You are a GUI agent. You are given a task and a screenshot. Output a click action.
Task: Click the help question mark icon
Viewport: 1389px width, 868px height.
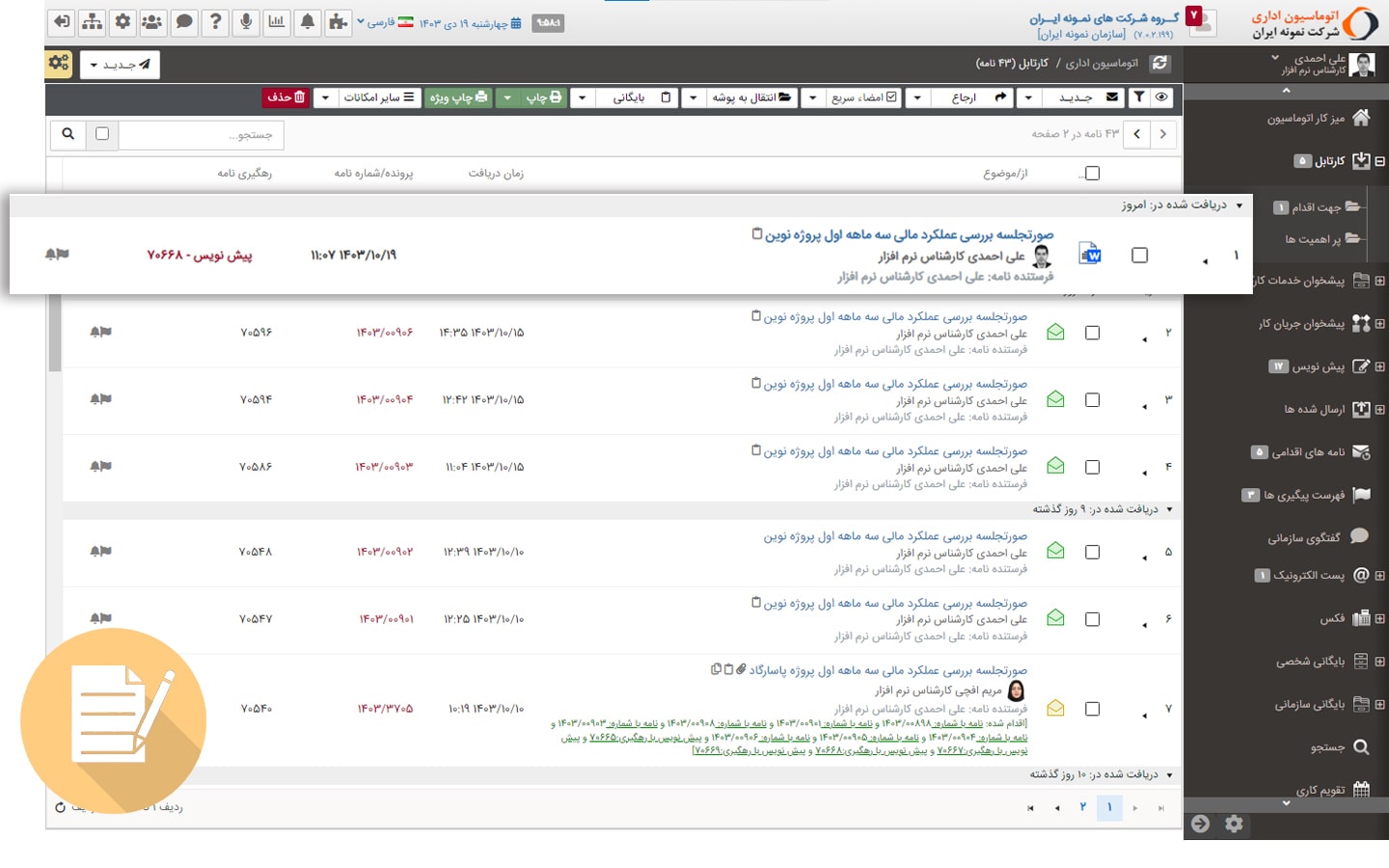tap(215, 21)
